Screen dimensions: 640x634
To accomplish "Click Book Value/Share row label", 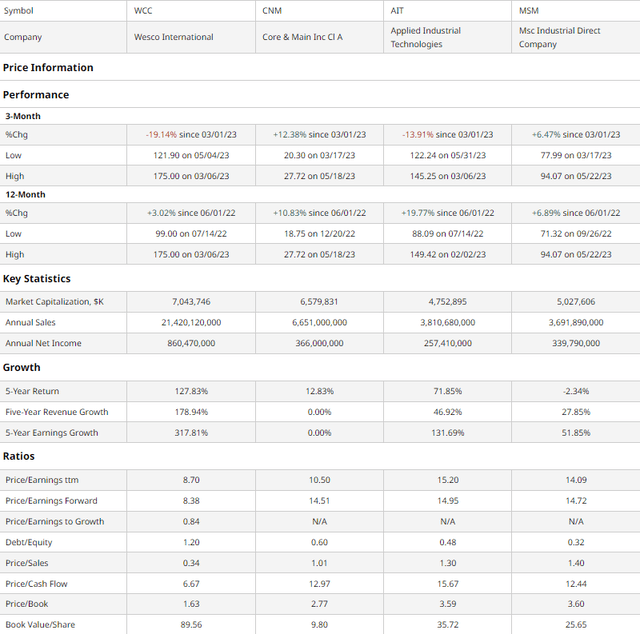I will (x=40, y=625).
